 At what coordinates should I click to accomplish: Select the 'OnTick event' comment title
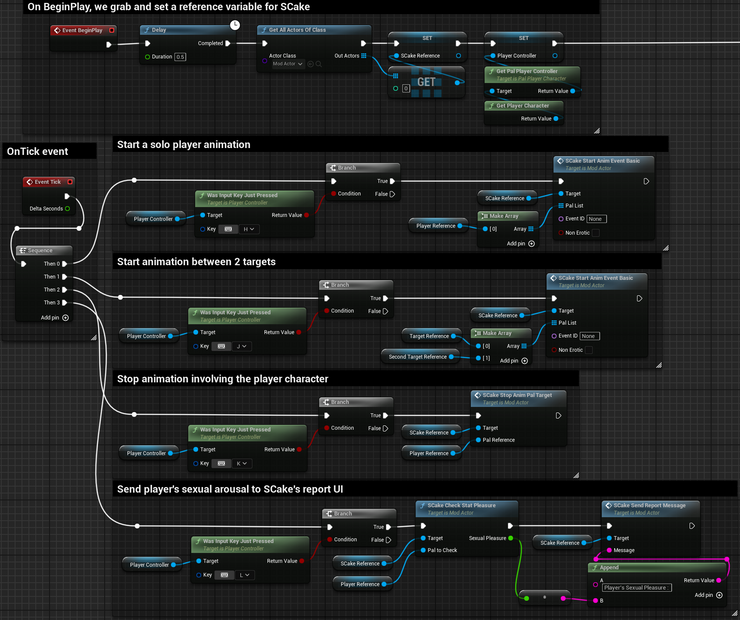[x=38, y=151]
